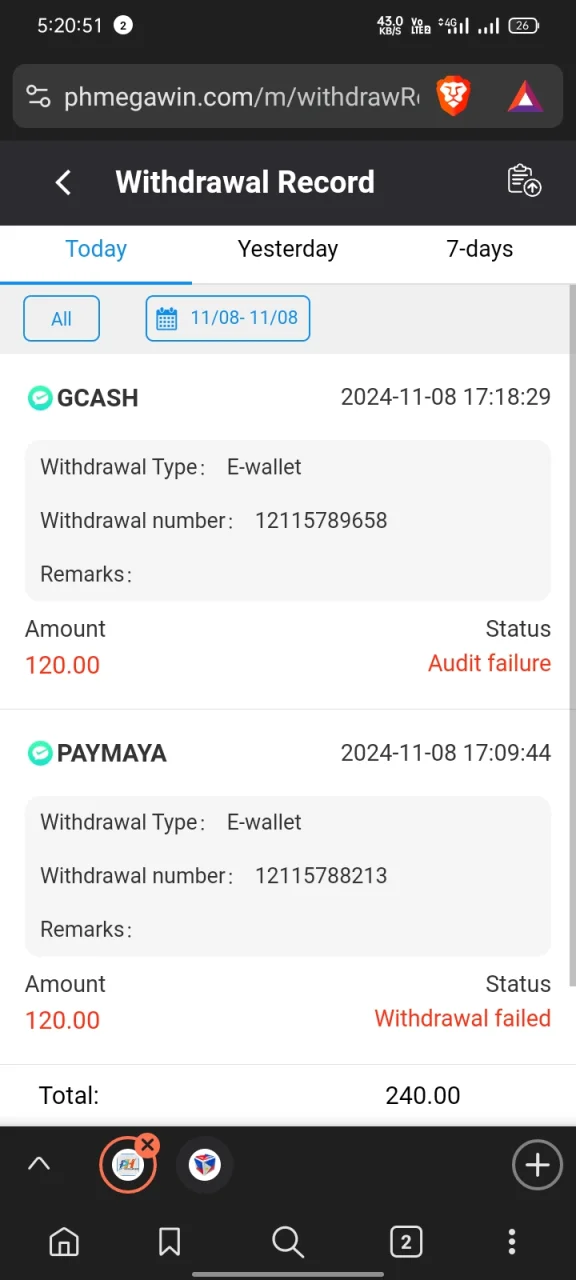Switch to the Yesterday tab
The image size is (576, 1280).
click(x=288, y=249)
